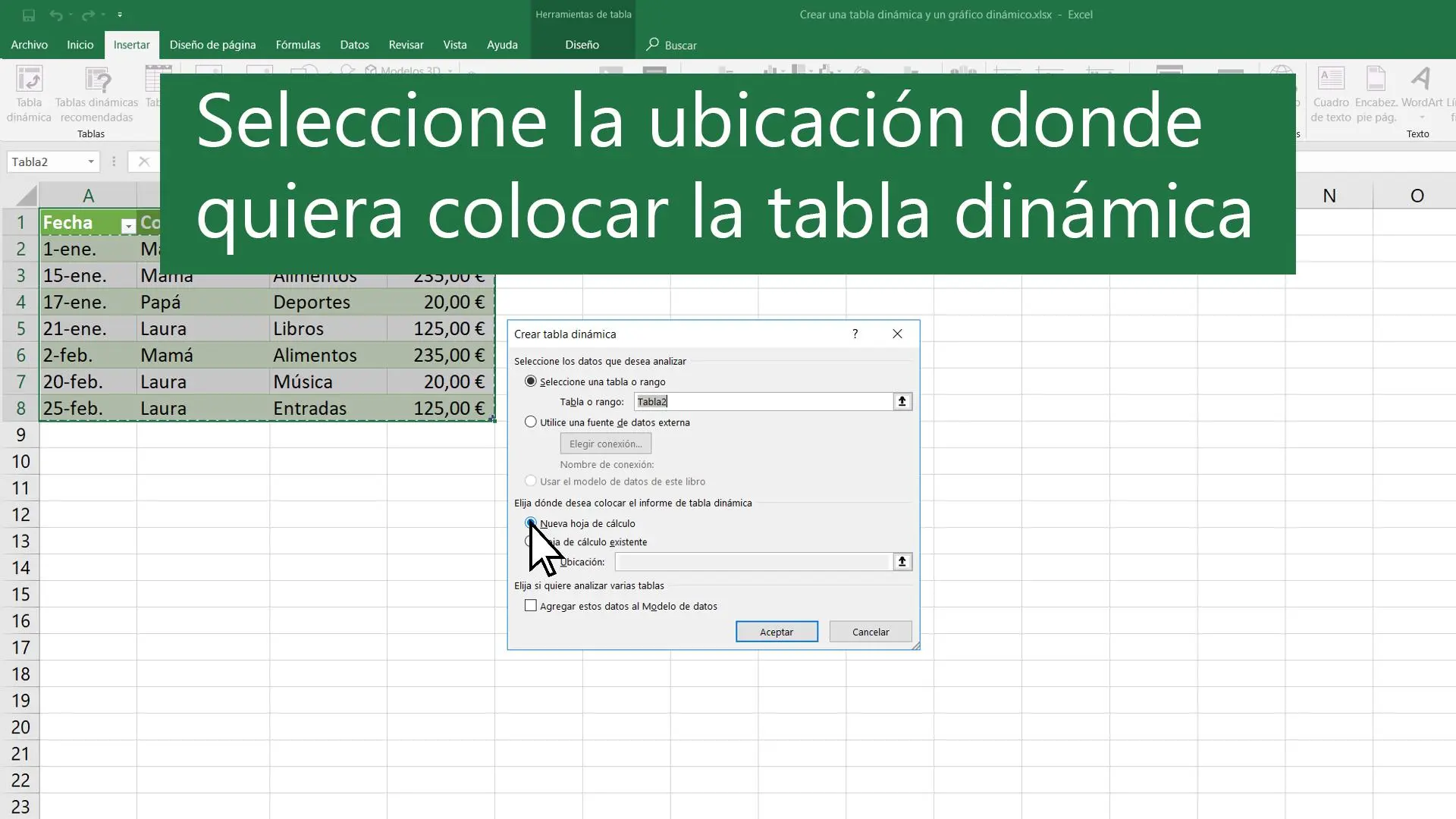
Task: Click Ubicación range selector icon
Action: point(901,561)
